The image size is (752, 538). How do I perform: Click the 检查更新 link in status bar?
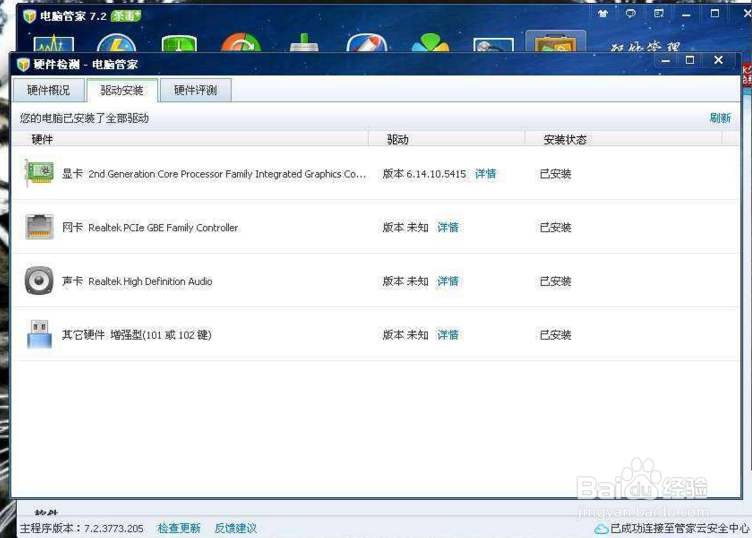pyautogui.click(x=179, y=528)
